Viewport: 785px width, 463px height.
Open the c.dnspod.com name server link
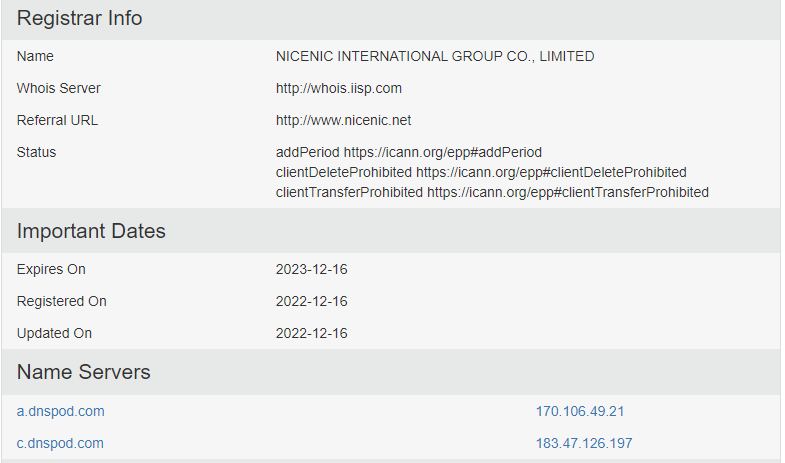60,443
